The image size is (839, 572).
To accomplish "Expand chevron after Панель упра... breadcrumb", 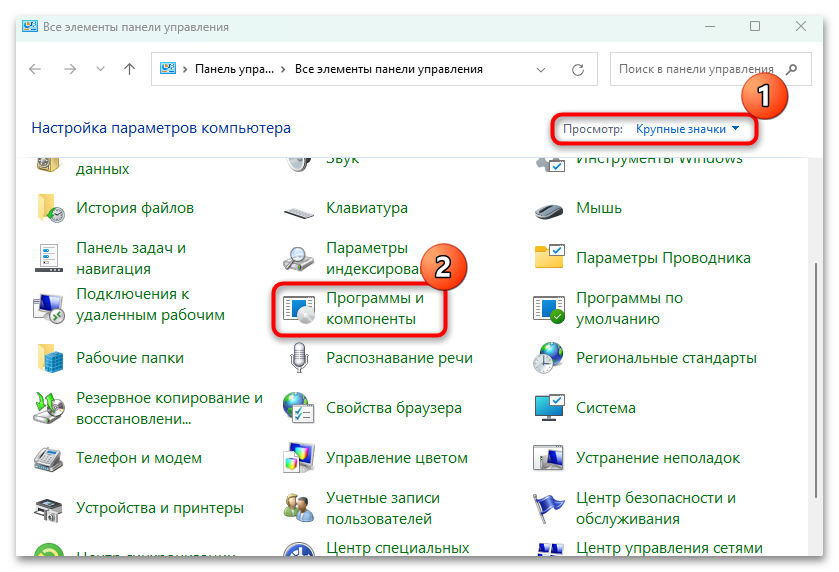I will tap(283, 69).
